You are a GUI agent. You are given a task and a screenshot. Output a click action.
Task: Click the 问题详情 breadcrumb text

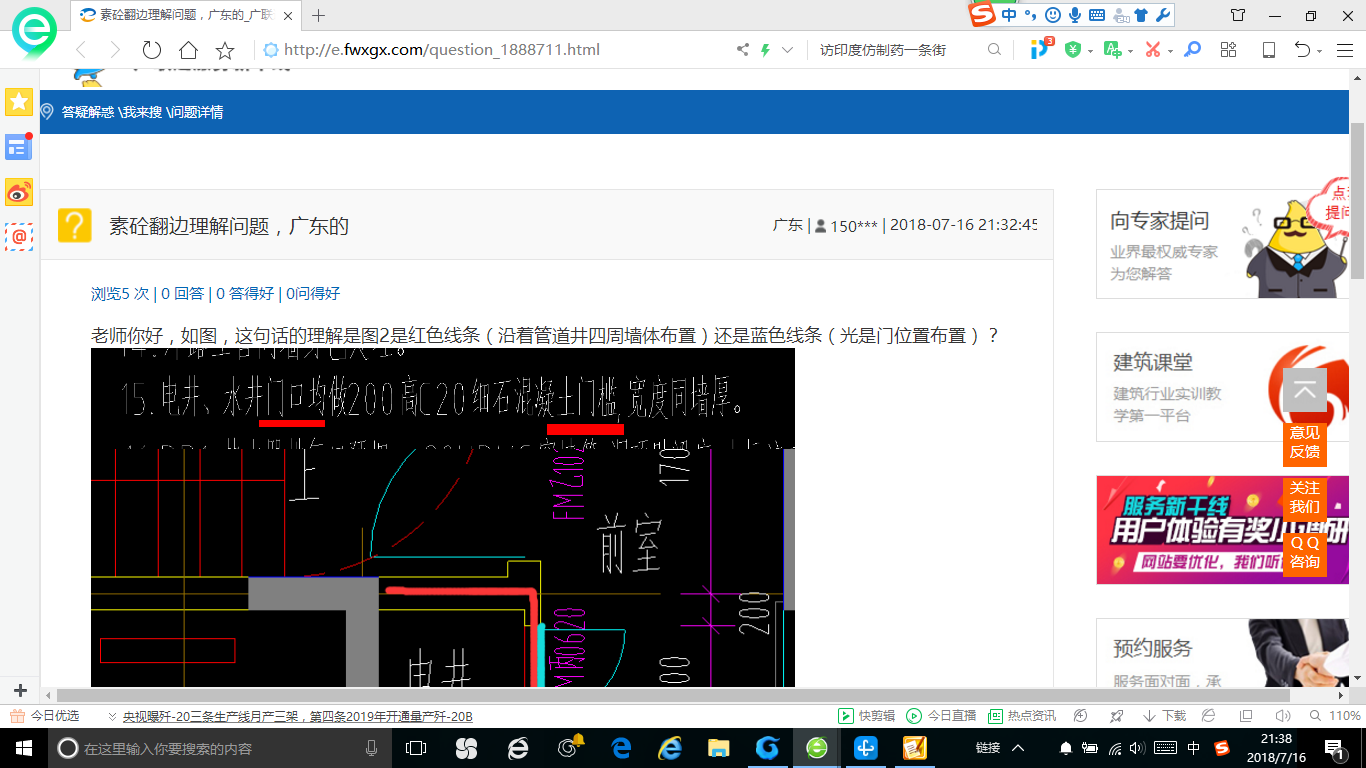tap(195, 112)
